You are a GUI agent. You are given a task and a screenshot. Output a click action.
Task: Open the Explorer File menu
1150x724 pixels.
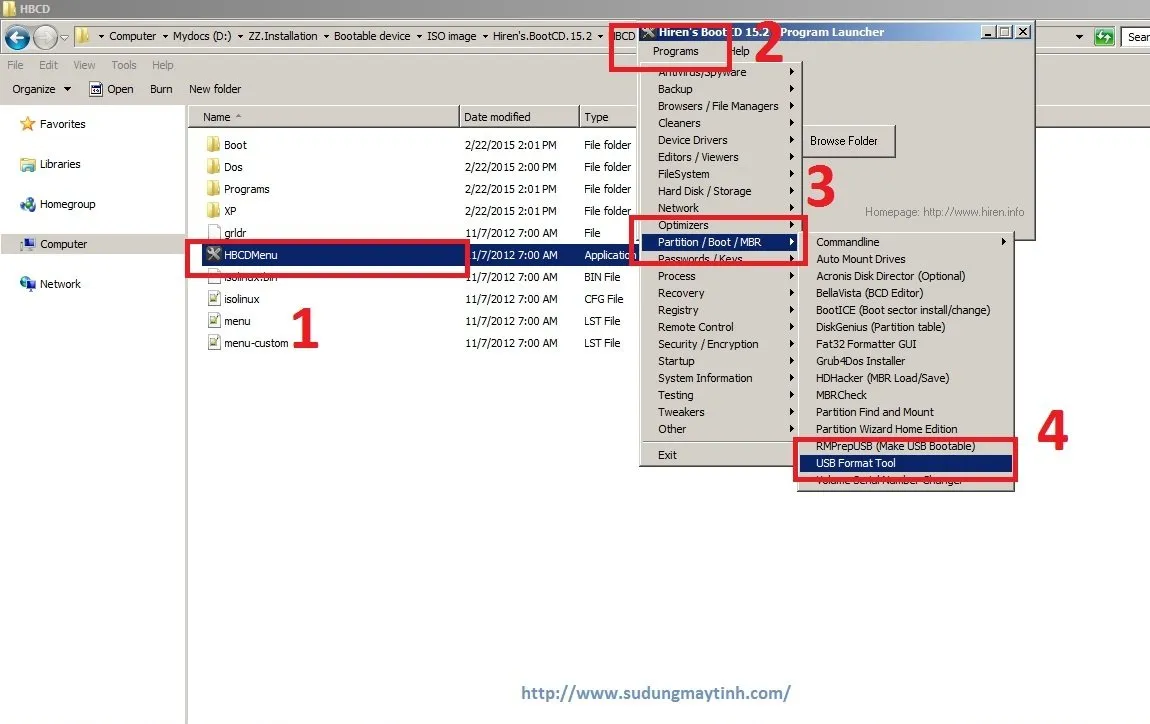(15, 65)
